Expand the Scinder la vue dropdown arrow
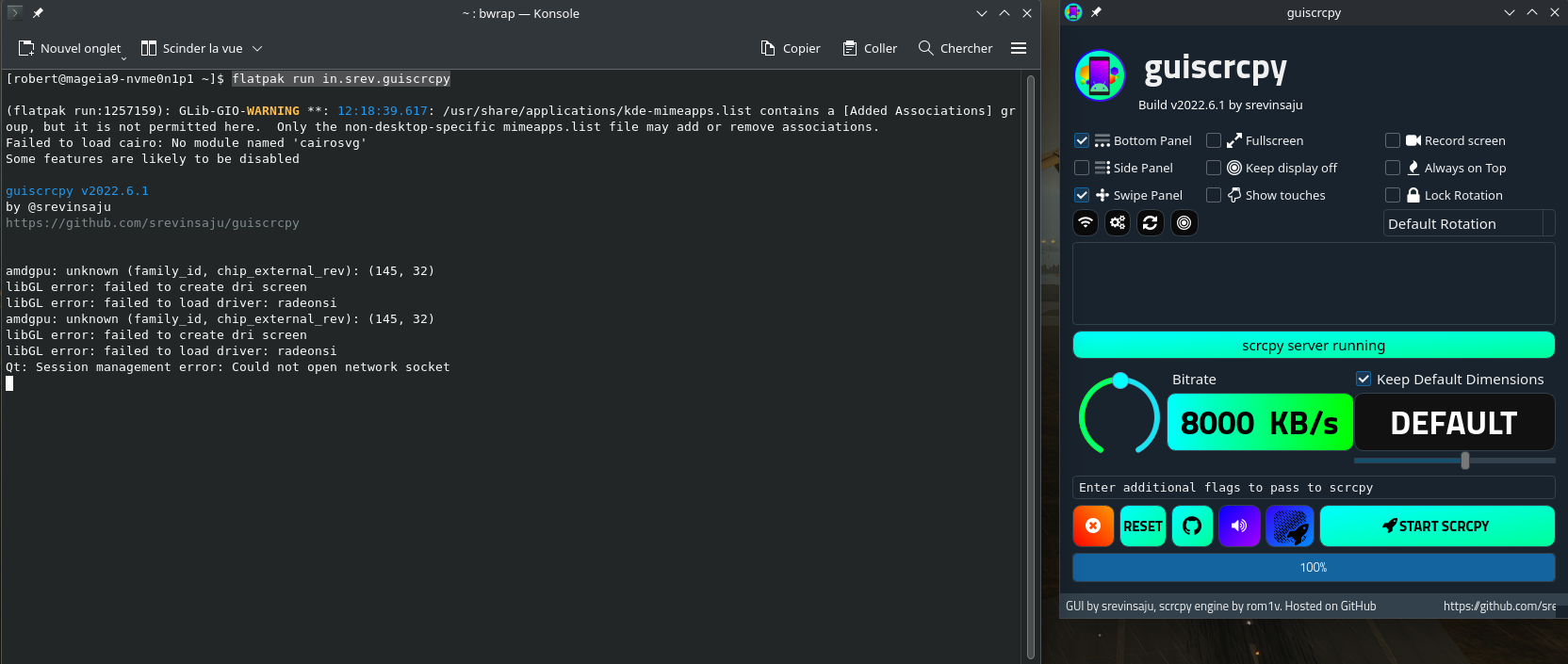 pos(257,48)
